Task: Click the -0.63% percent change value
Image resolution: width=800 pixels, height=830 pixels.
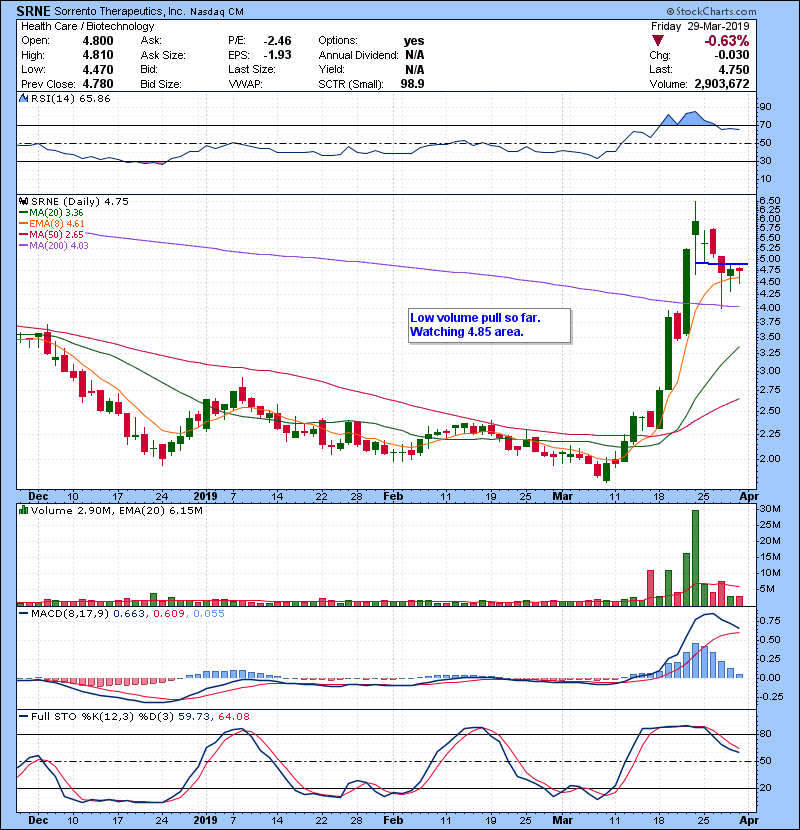Action: (x=726, y=41)
